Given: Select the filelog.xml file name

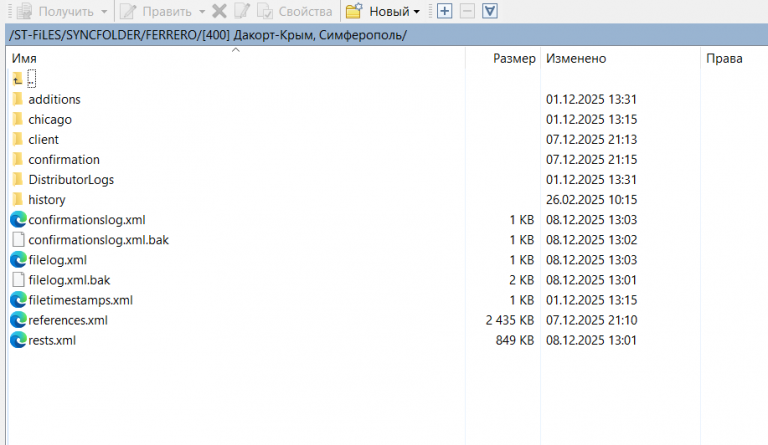Looking at the screenshot, I should click(57, 260).
